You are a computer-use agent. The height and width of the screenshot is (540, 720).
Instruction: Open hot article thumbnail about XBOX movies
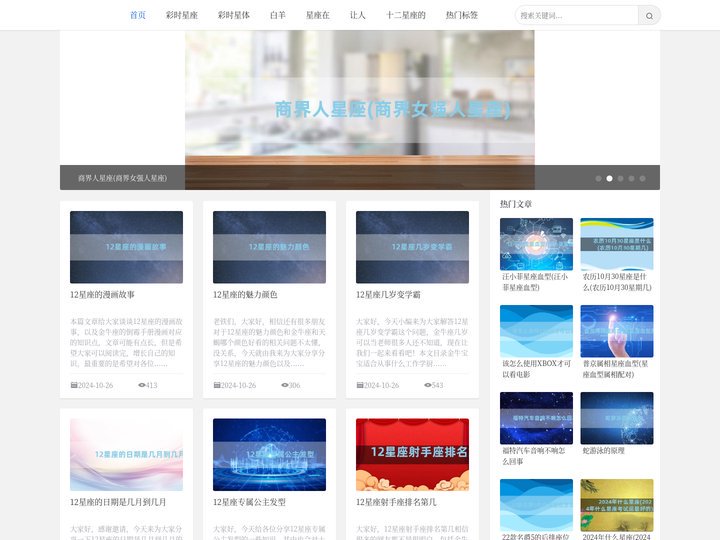[x=536, y=331]
